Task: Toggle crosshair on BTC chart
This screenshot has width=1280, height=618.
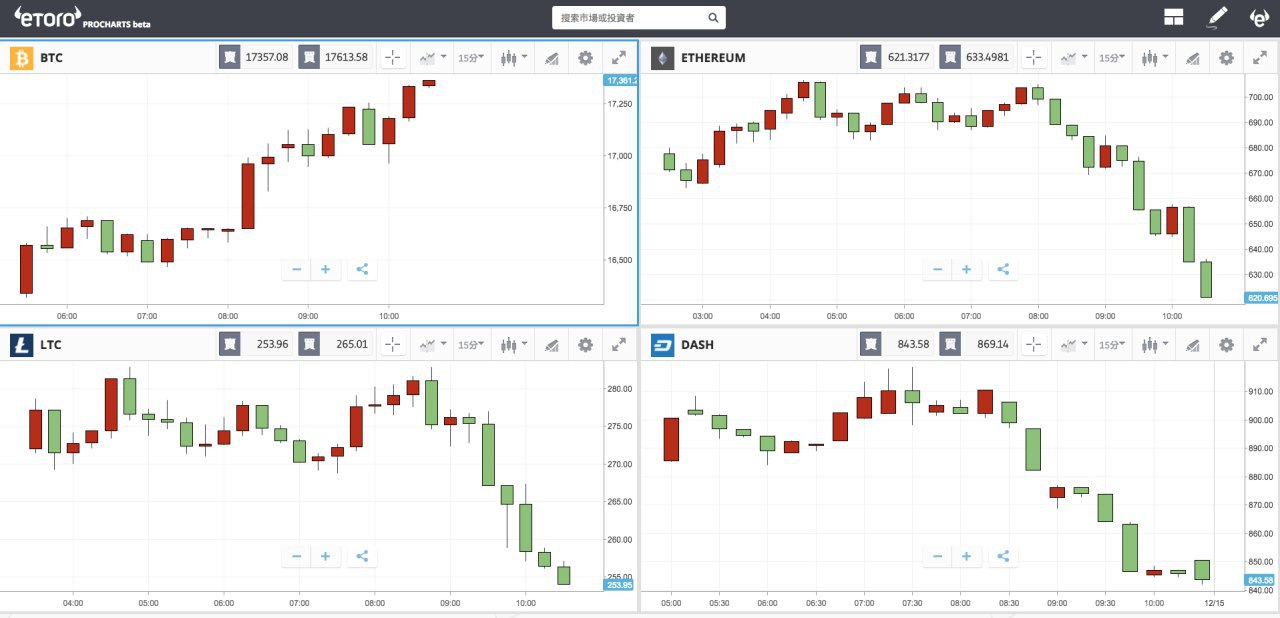Action: pyautogui.click(x=393, y=58)
